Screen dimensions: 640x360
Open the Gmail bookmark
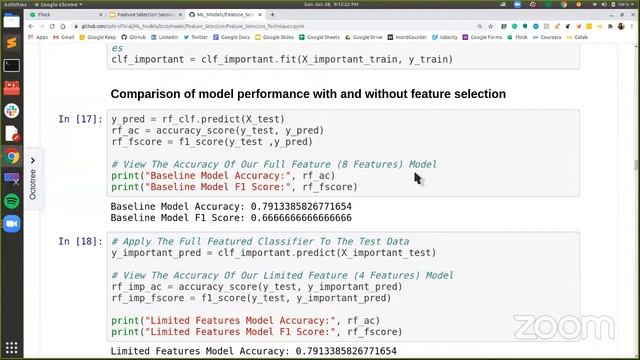coord(64,37)
